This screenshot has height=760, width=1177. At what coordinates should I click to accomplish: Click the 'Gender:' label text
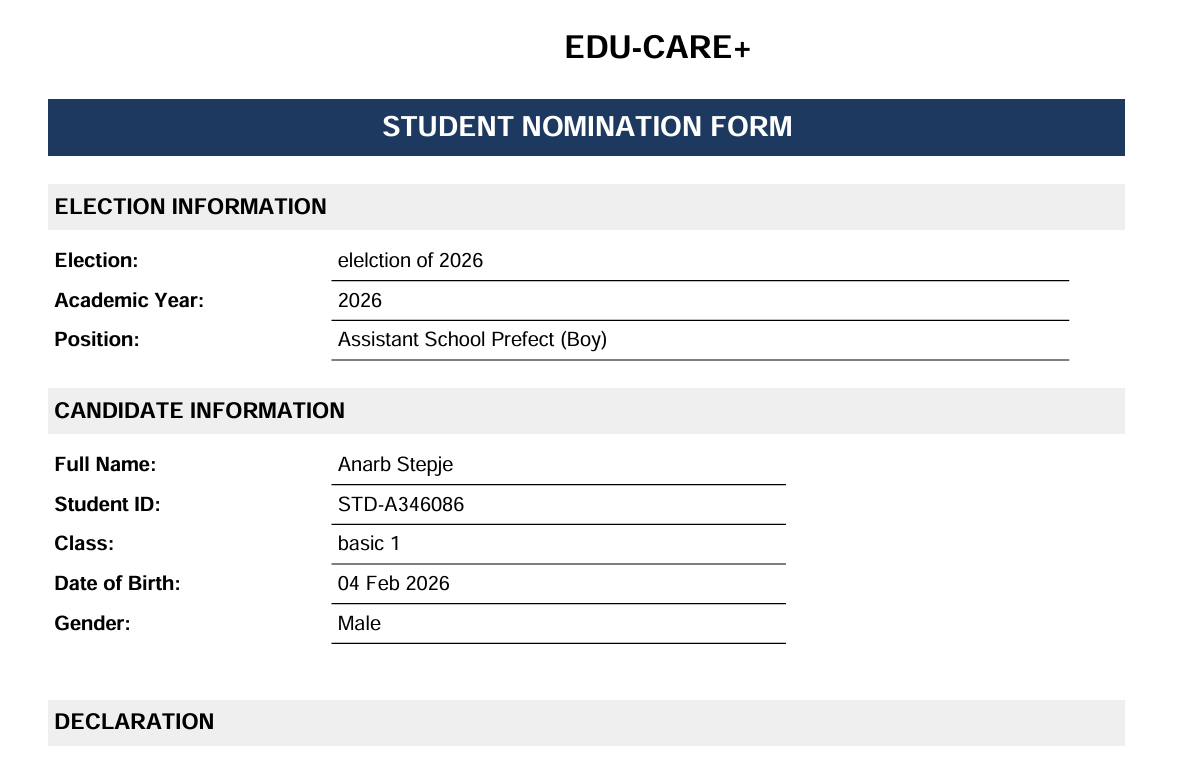tap(93, 624)
